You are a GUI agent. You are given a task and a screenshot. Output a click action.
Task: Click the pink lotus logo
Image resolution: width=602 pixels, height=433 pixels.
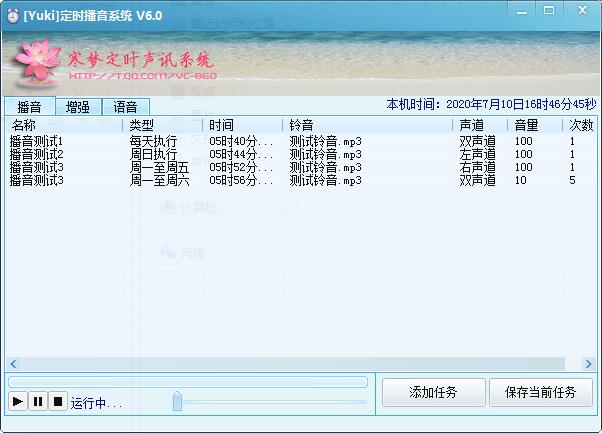point(38,62)
